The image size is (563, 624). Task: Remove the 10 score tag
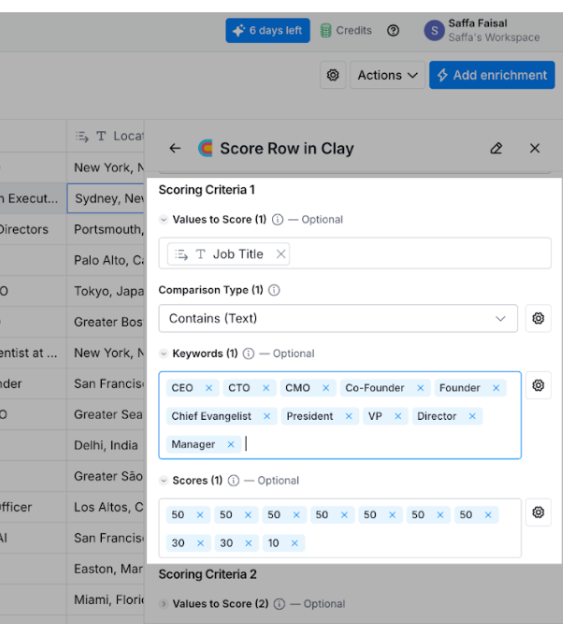[x=295, y=543]
